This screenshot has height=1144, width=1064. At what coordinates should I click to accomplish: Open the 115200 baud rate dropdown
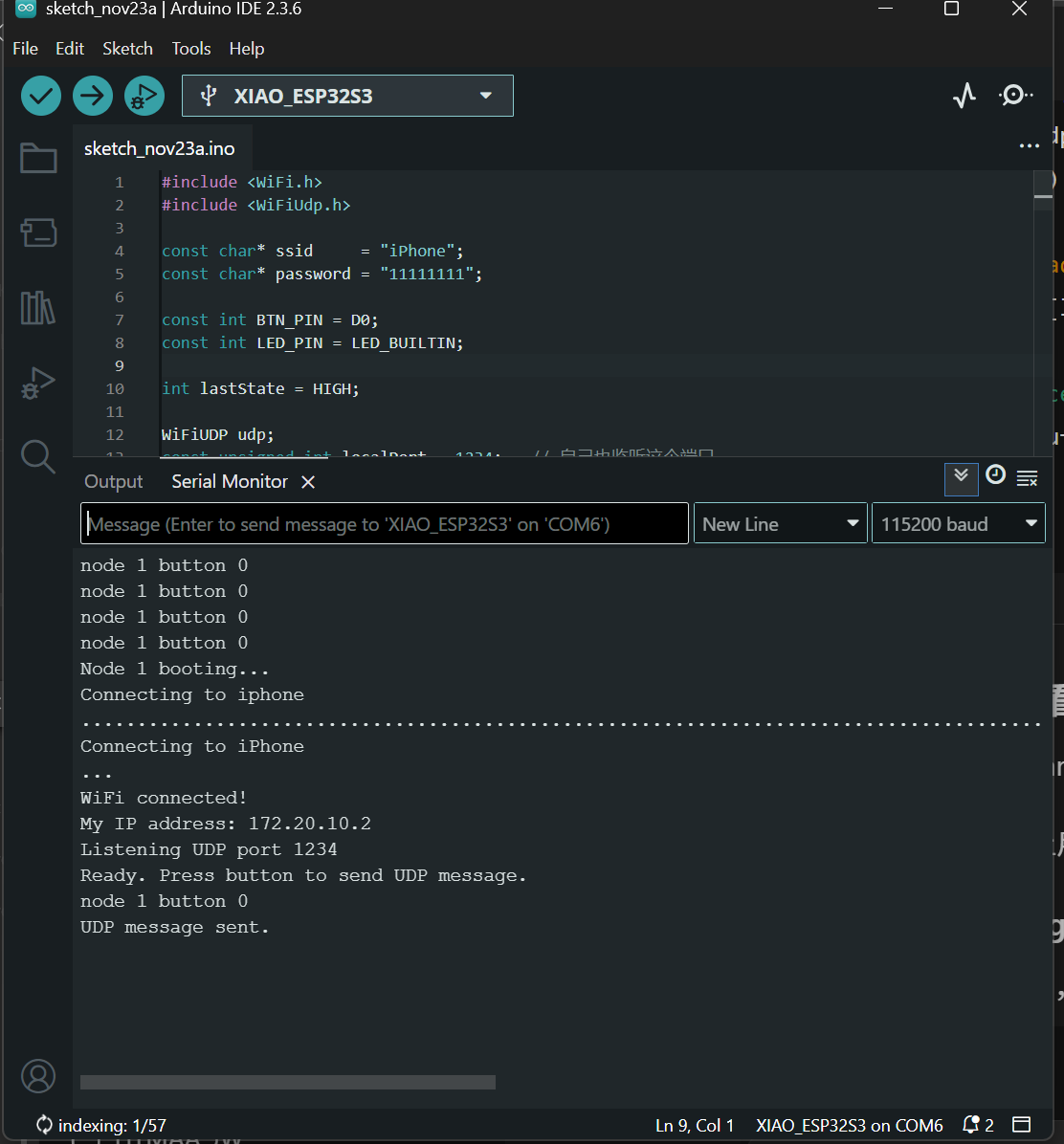pos(958,524)
